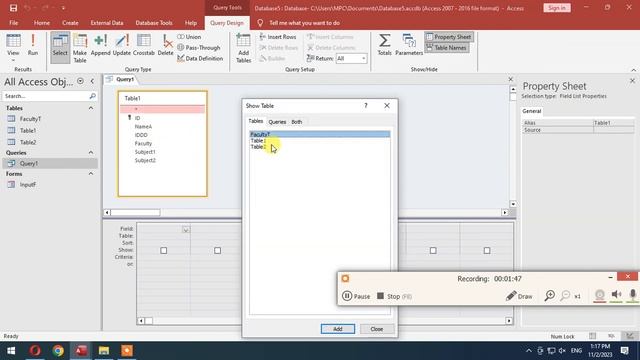
Task: Open the Help ribbon tab
Action: (191, 23)
